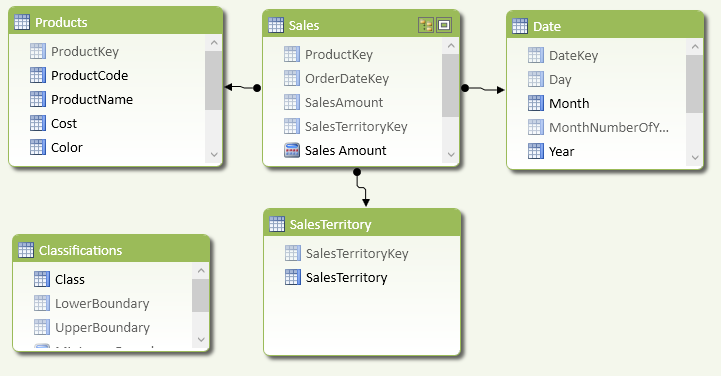This screenshot has width=721, height=376.
Task: Click scroll up arrow in Classifications table
Action: pyautogui.click(x=201, y=270)
